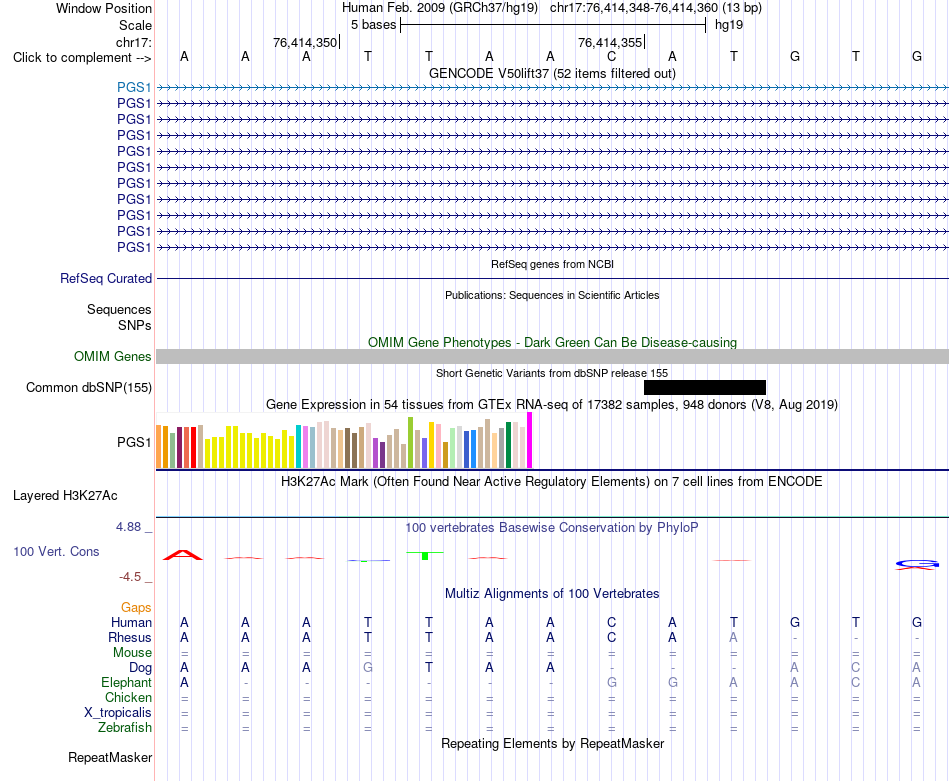
Task: Open the OMIM Genes track label
Action: click(113, 356)
